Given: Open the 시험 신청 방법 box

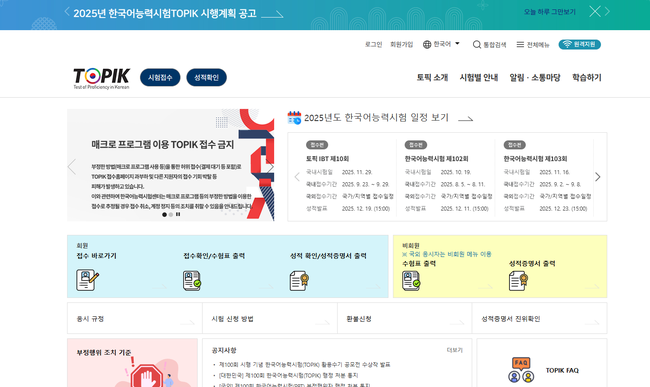Looking at the screenshot, I should click(x=270, y=318).
